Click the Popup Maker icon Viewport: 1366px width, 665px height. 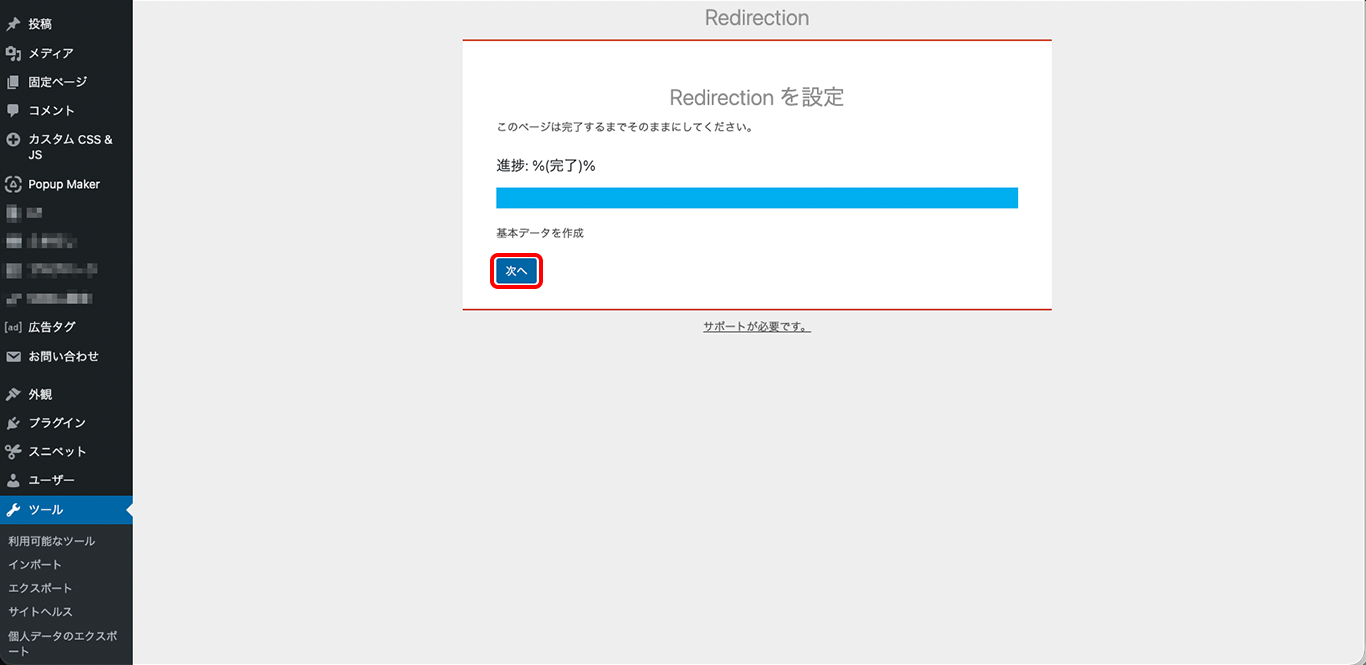click(13, 184)
